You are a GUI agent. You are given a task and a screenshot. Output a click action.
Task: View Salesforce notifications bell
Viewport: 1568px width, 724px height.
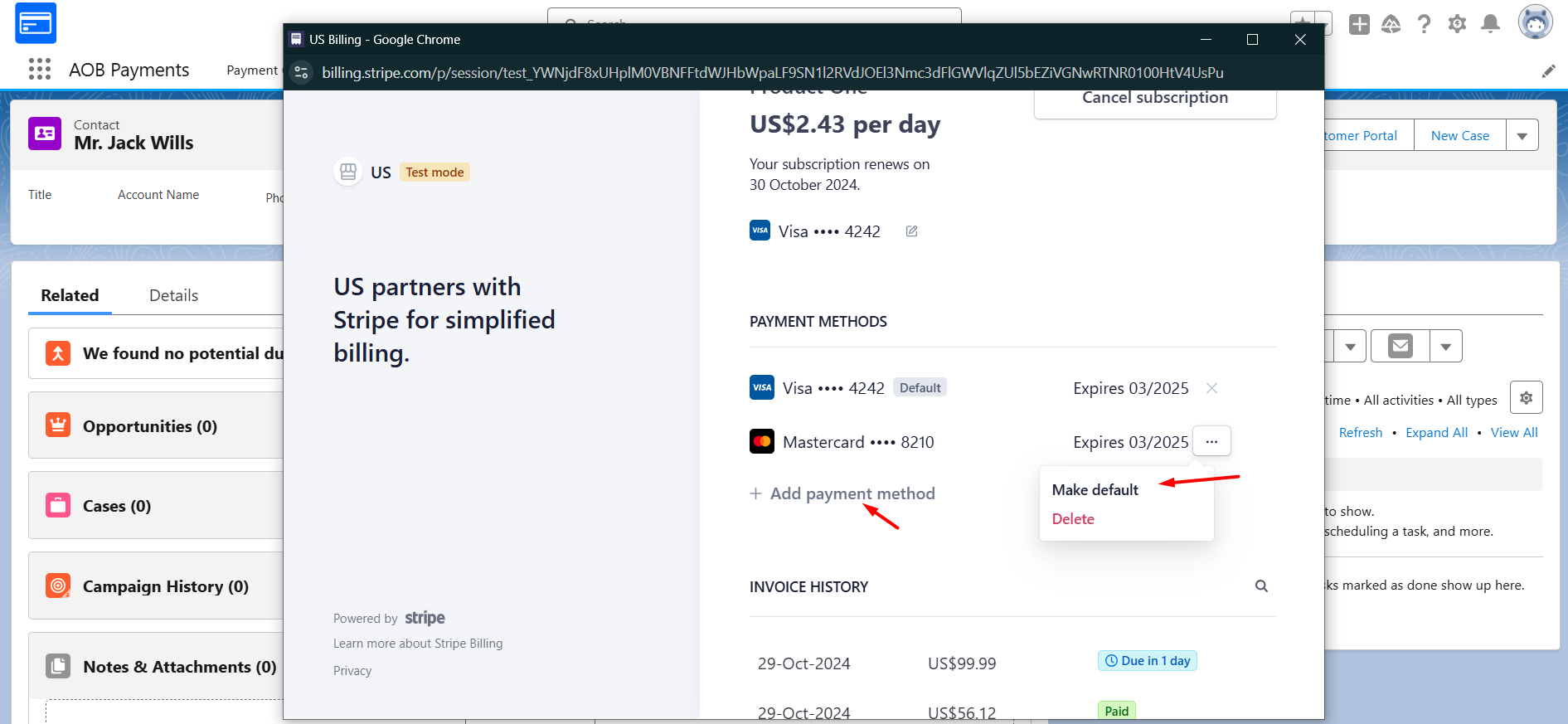(x=1491, y=24)
